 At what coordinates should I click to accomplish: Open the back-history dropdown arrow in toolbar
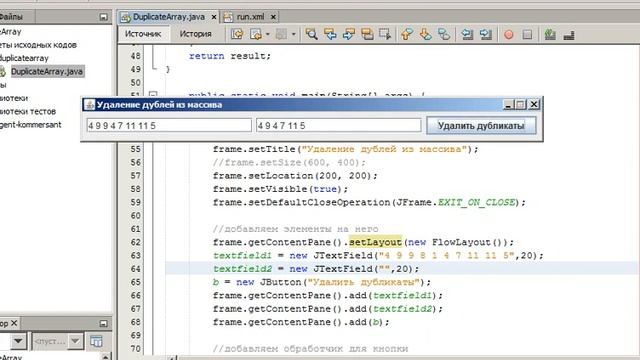pos(268,34)
